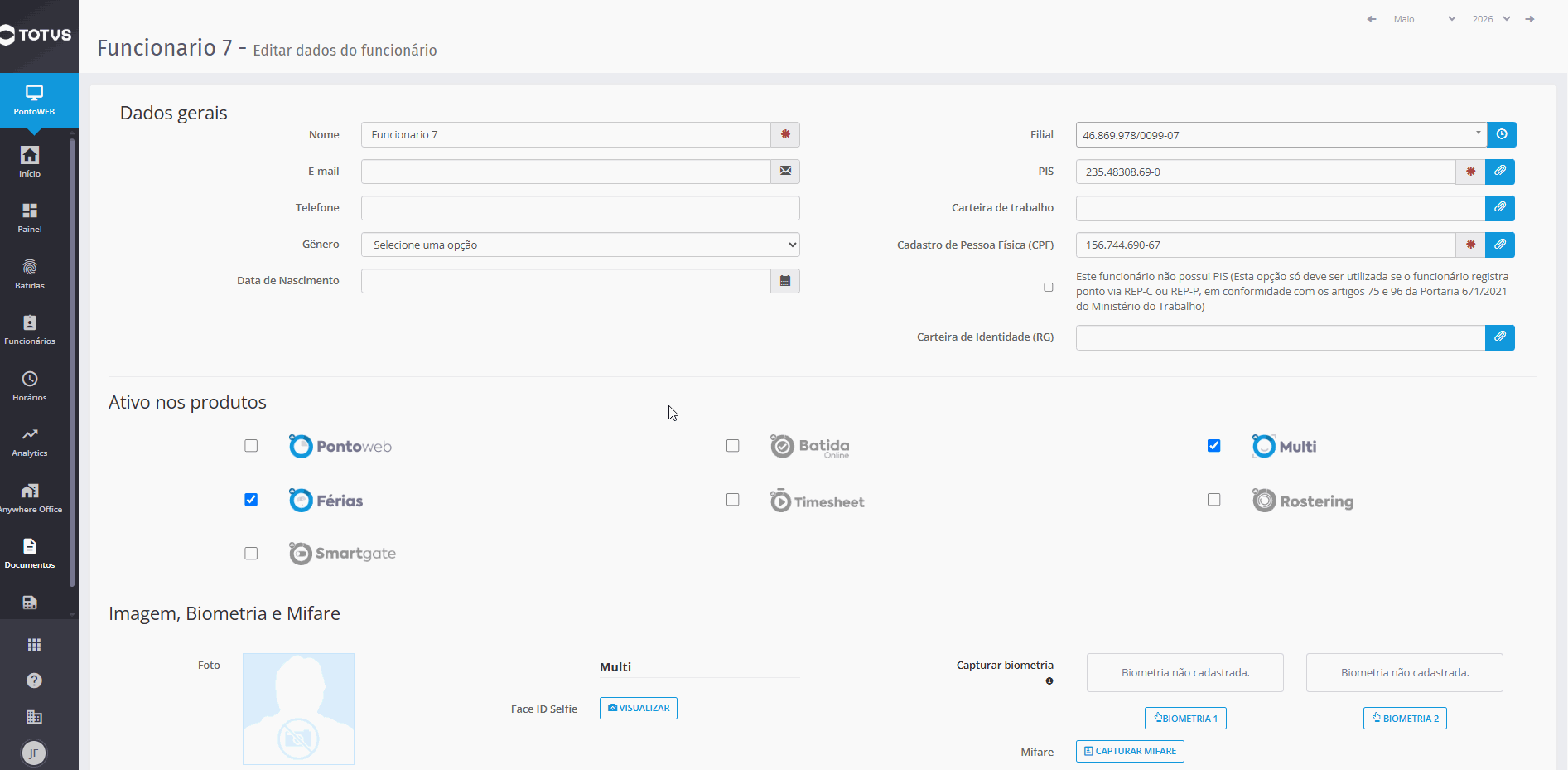Click the employee photo placeholder
This screenshot has height=770, width=1568.
tap(298, 709)
